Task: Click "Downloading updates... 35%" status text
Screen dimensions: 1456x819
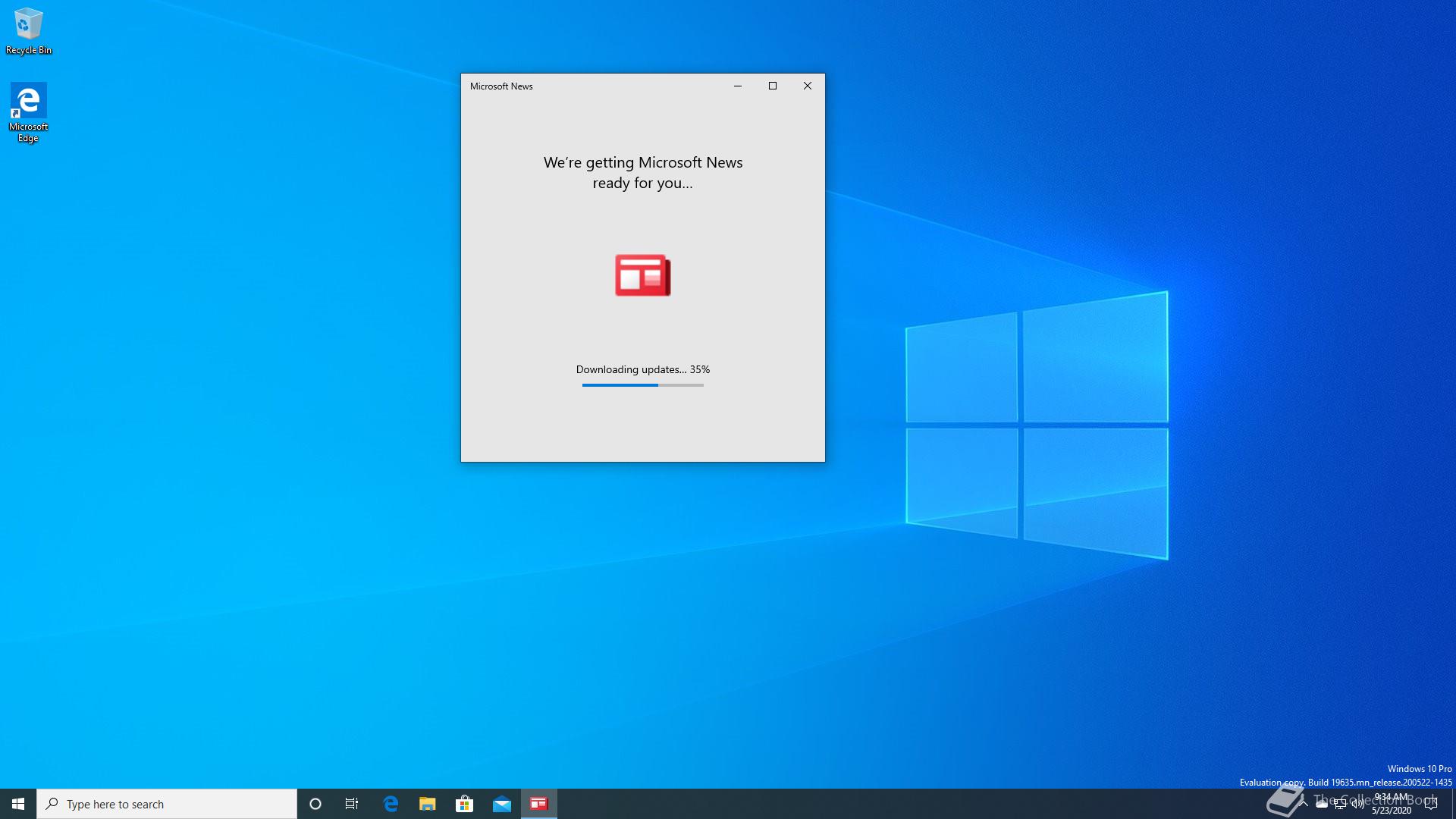Action: (643, 369)
